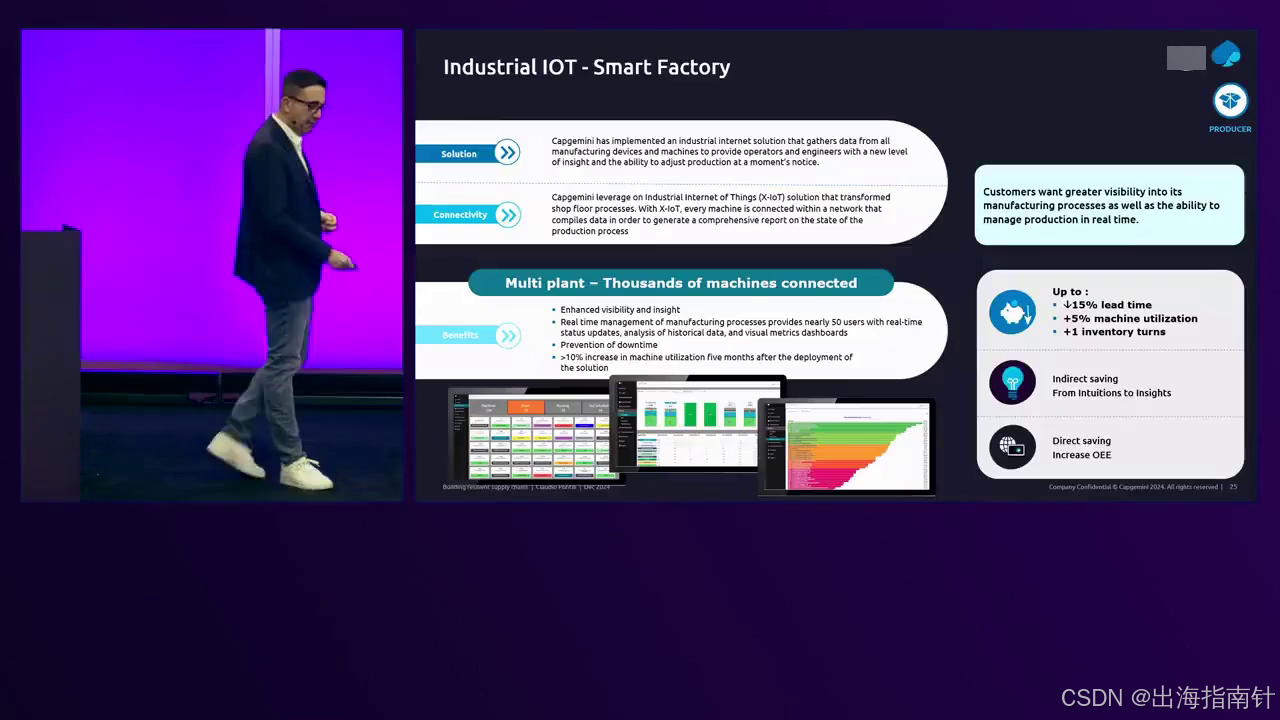1280x720 pixels.
Task: Click the Multi plant machines connected banner
Action: [x=681, y=283]
